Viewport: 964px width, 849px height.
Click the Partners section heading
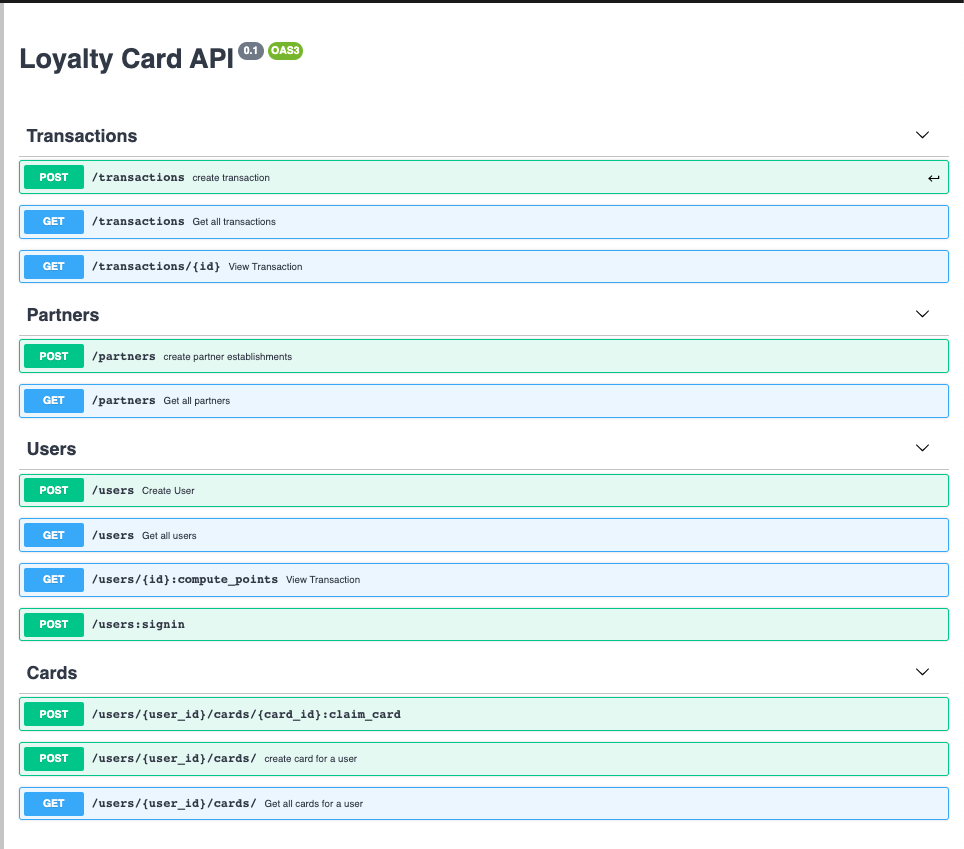click(x=63, y=315)
